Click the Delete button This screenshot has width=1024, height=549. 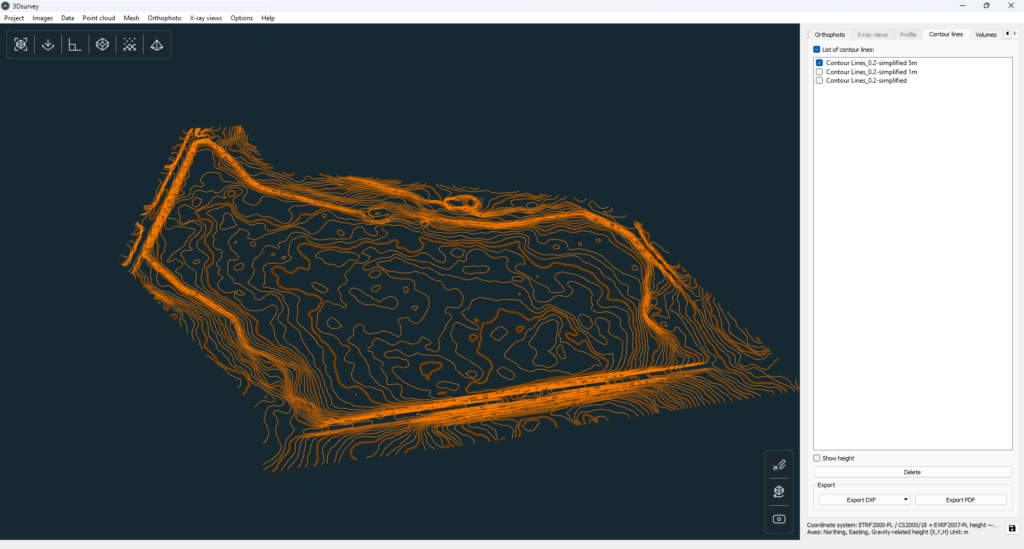[x=912, y=472]
